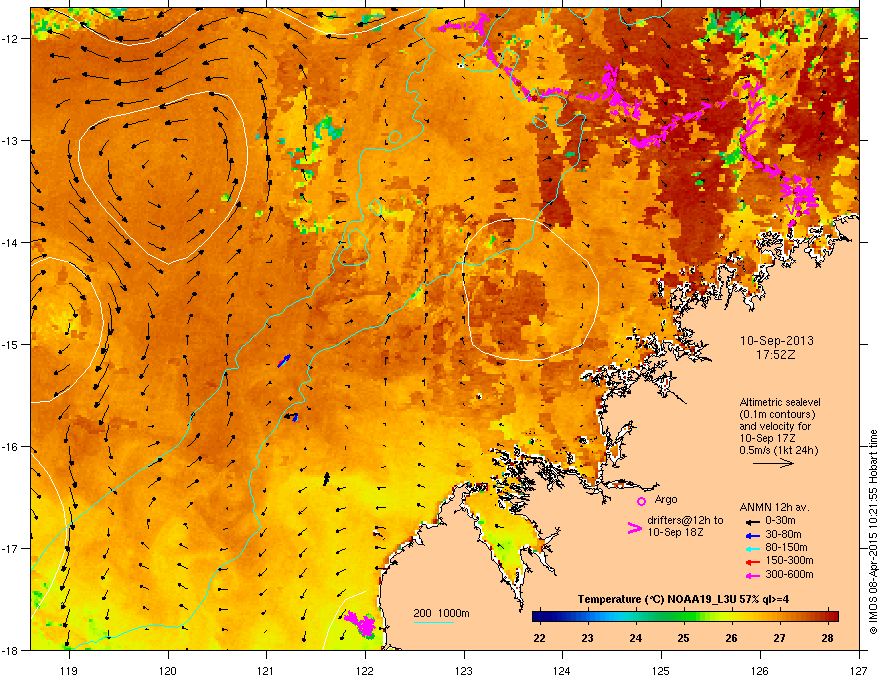Click the date label 10-Sep-2013

[x=776, y=341]
